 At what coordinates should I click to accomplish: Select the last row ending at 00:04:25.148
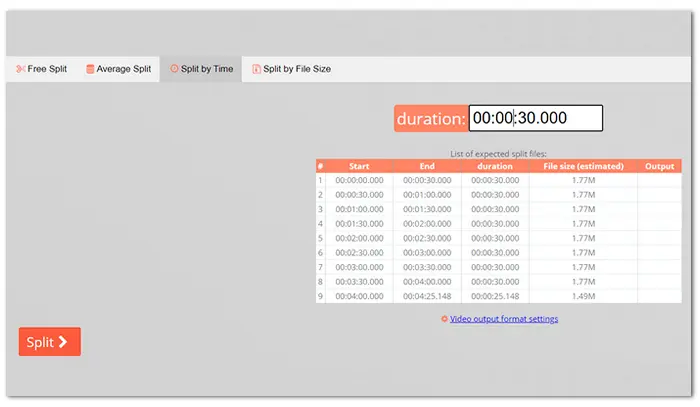point(427,297)
